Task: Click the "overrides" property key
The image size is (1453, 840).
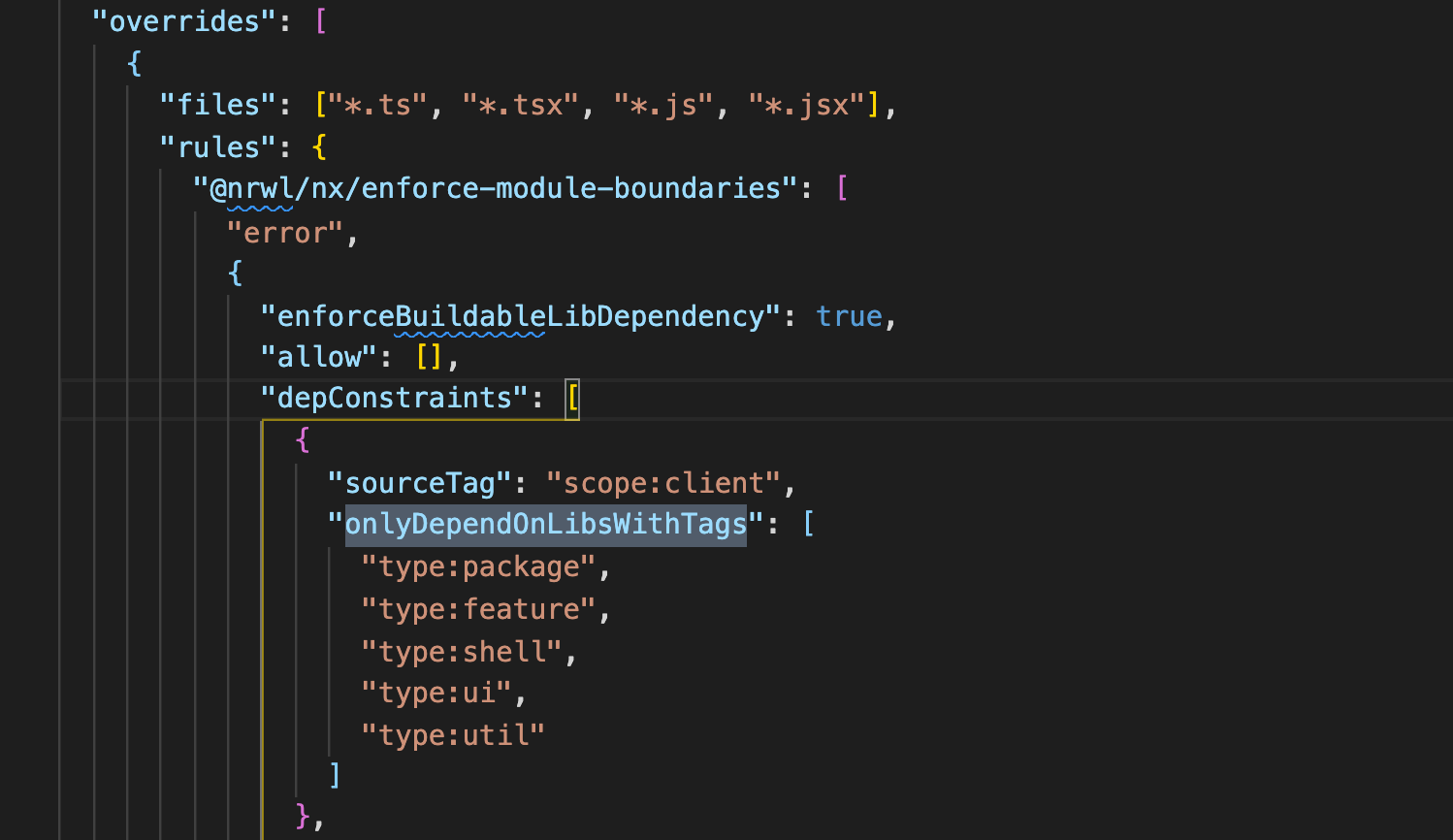Action: pyautogui.click(x=184, y=20)
